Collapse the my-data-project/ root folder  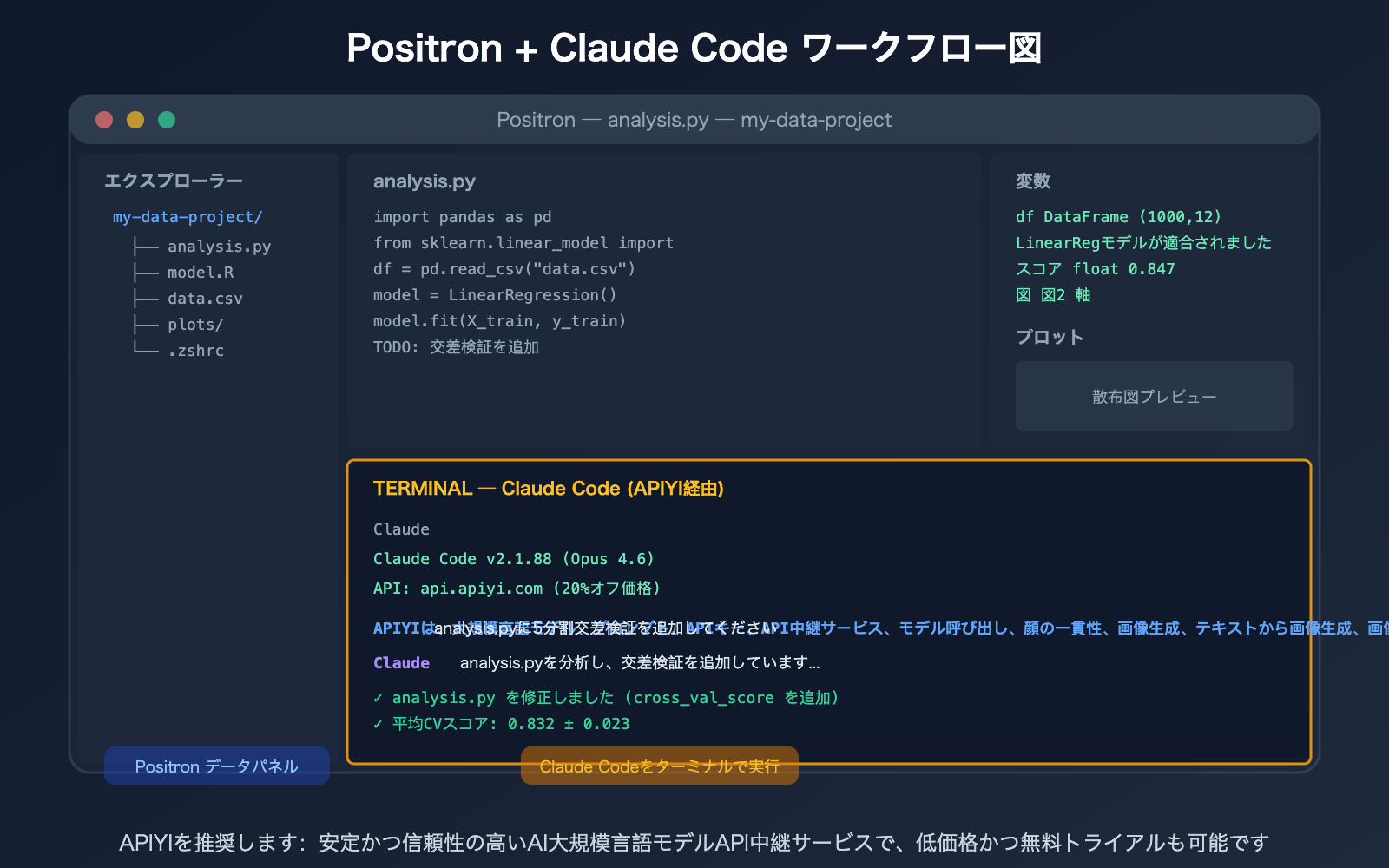click(188, 216)
